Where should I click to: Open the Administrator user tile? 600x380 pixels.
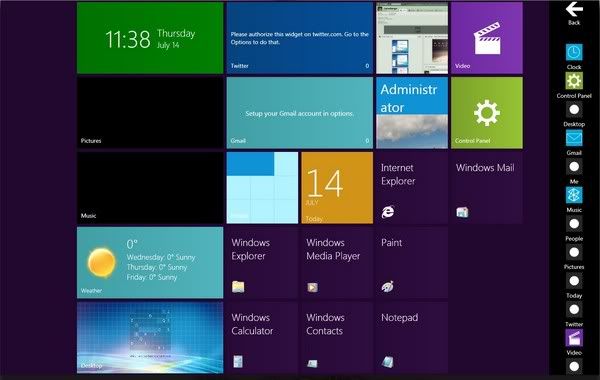pyautogui.click(x=412, y=113)
